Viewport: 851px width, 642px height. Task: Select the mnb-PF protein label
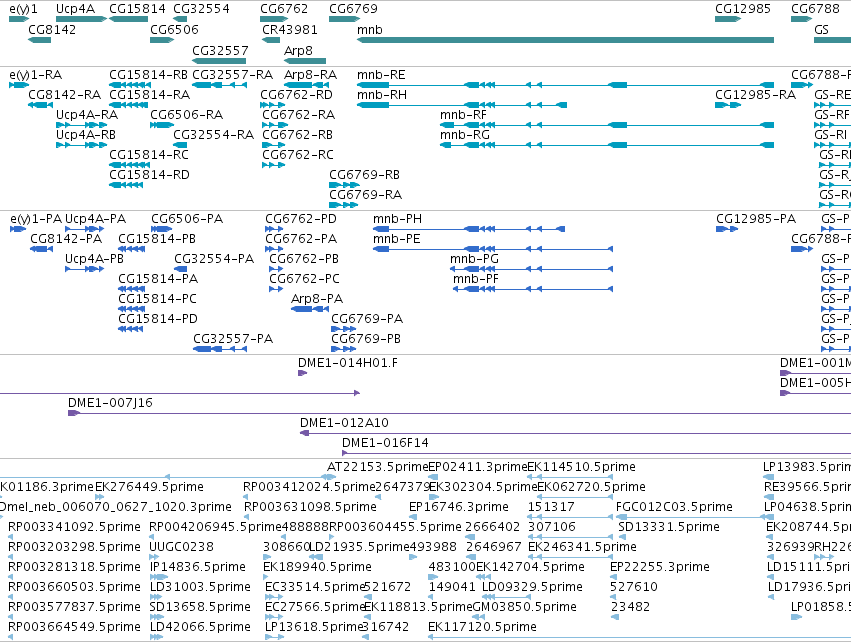pos(475,278)
